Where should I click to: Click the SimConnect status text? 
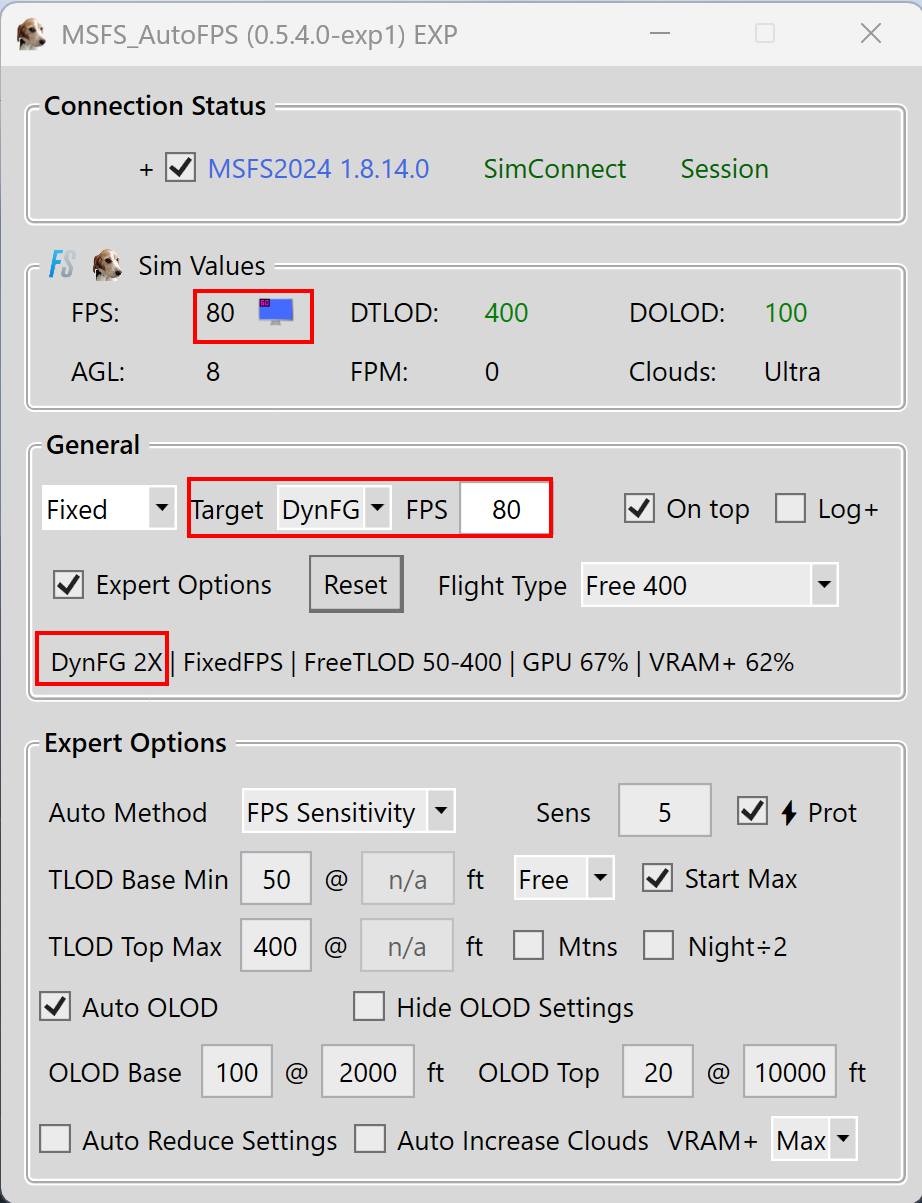click(x=555, y=169)
